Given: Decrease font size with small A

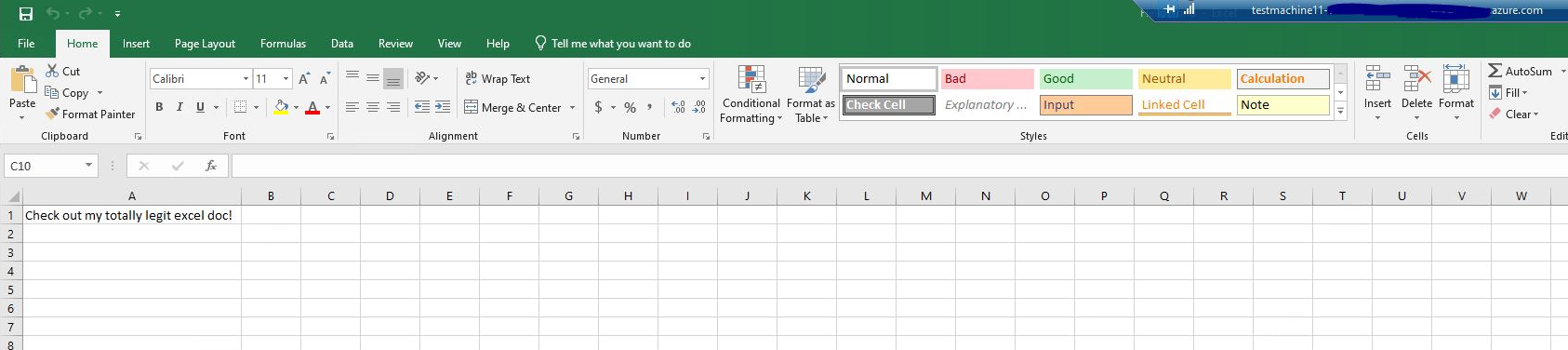Looking at the screenshot, I should [x=325, y=79].
